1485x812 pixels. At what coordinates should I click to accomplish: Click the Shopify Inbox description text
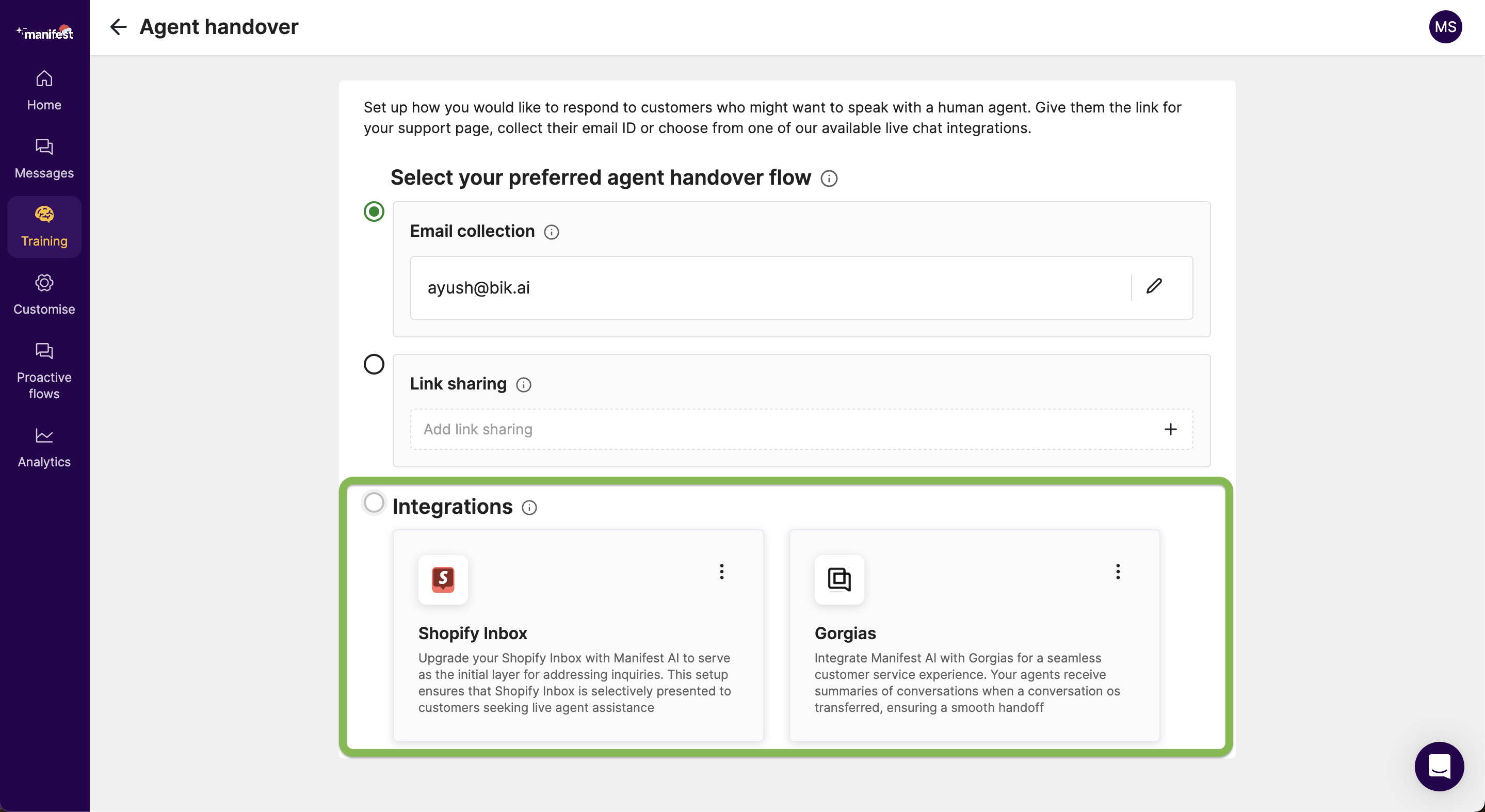(575, 683)
